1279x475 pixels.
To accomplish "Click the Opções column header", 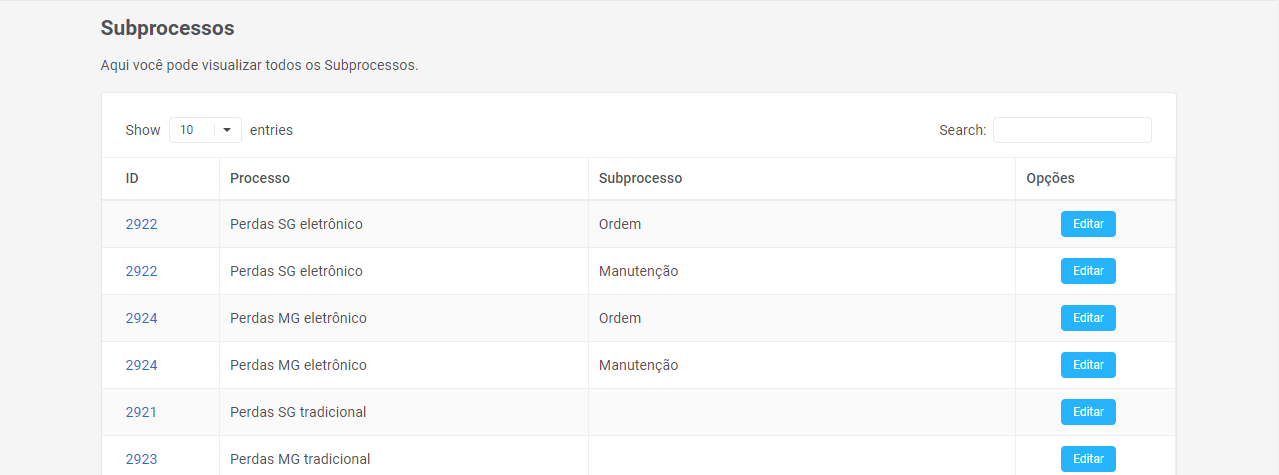I will pyautogui.click(x=1050, y=178).
